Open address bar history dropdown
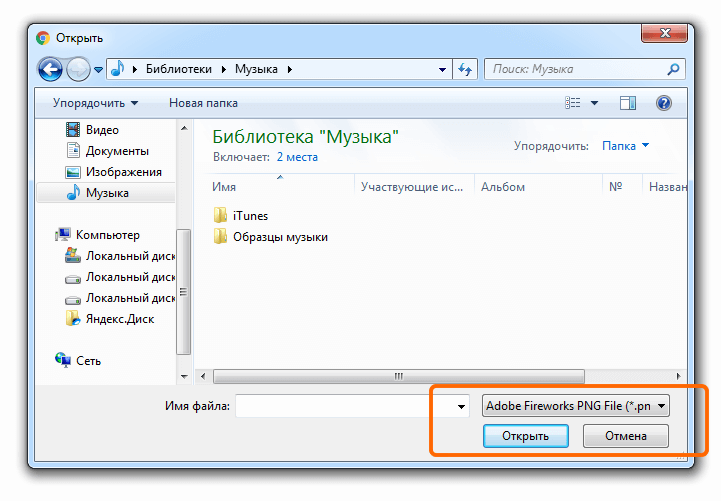 [x=442, y=70]
